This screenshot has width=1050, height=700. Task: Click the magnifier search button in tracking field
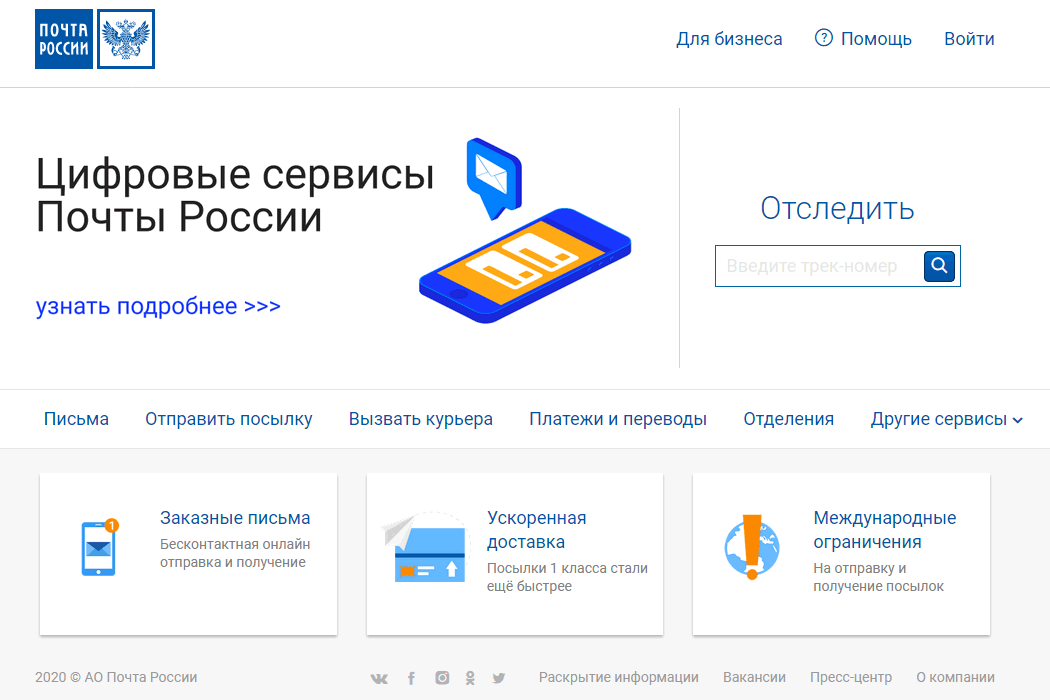click(939, 266)
